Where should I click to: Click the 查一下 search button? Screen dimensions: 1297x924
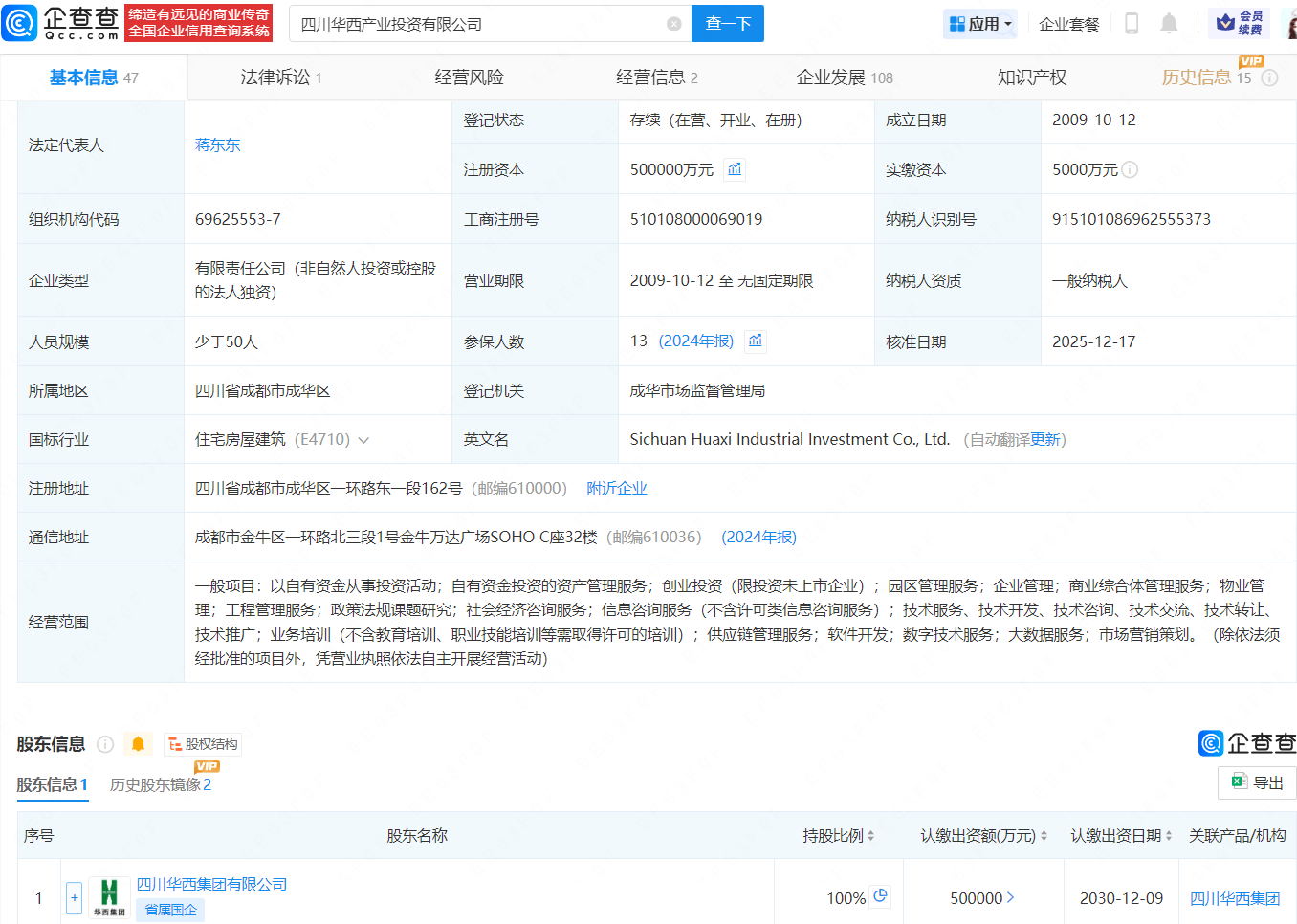(728, 24)
